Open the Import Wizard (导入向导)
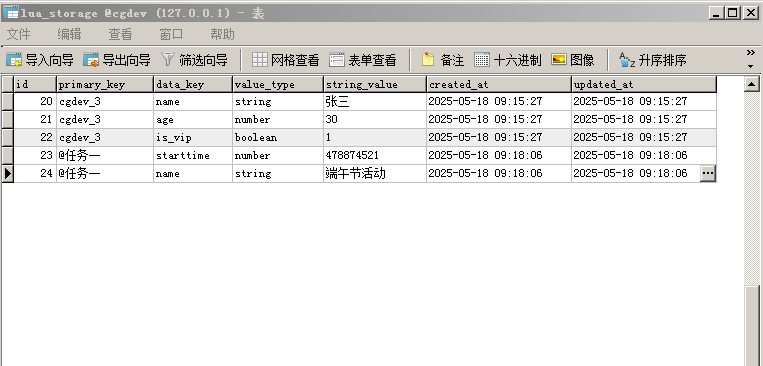 (x=39, y=60)
